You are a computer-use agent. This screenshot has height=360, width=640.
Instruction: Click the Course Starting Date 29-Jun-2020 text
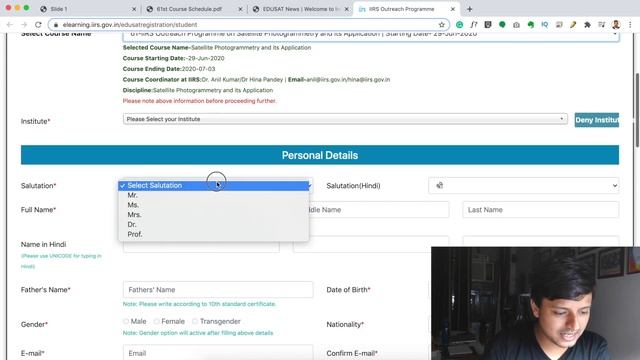[x=173, y=58]
